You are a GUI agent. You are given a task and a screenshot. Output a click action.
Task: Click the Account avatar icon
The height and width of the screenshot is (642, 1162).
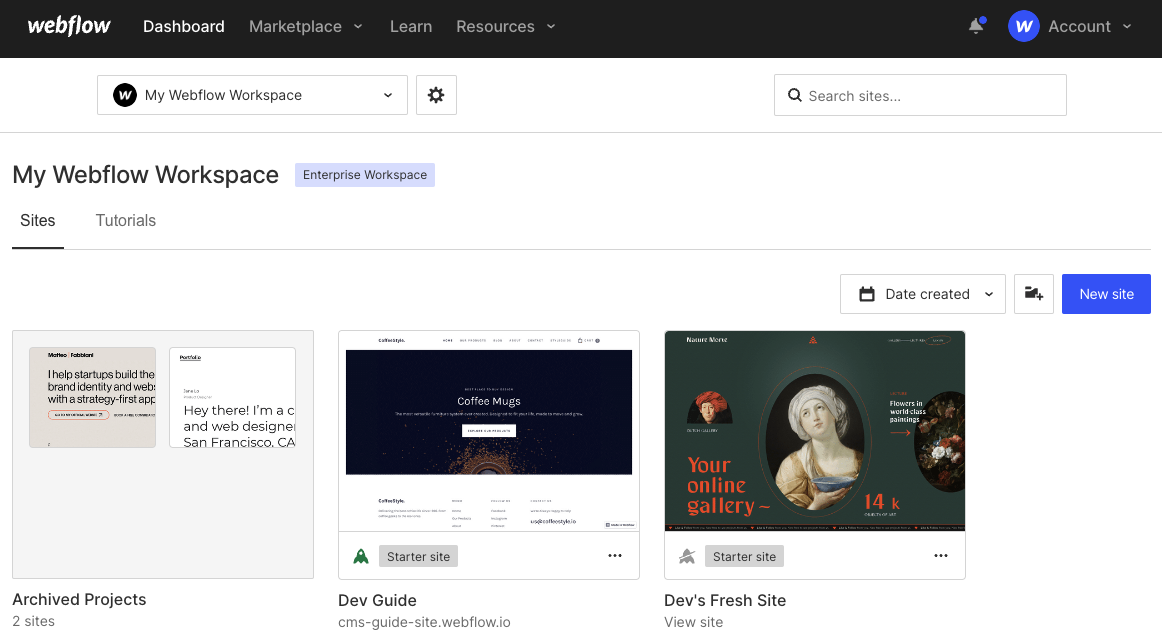click(1023, 26)
